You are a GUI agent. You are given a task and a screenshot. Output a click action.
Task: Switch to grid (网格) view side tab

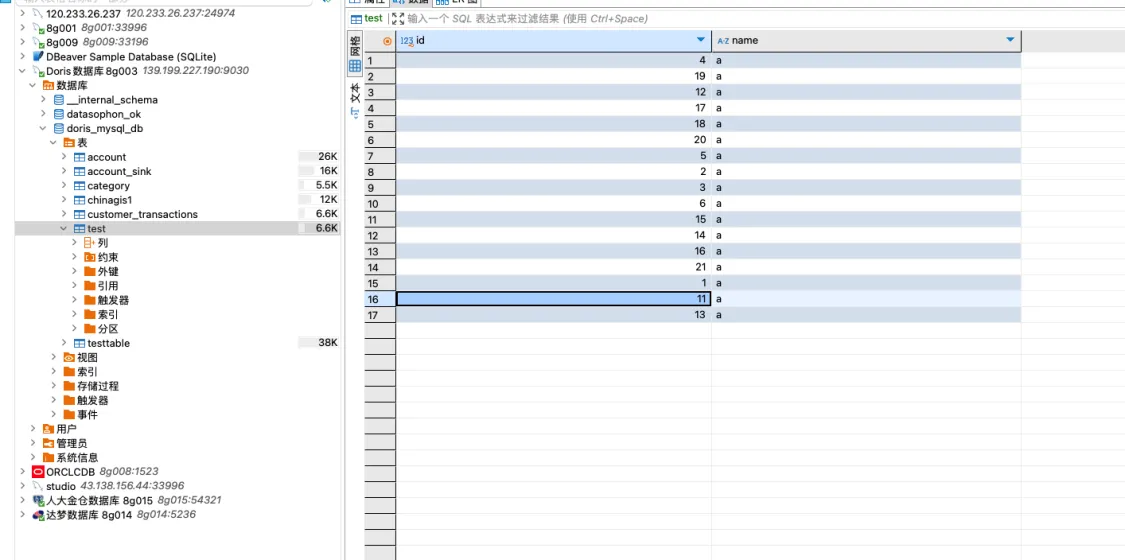(x=354, y=52)
